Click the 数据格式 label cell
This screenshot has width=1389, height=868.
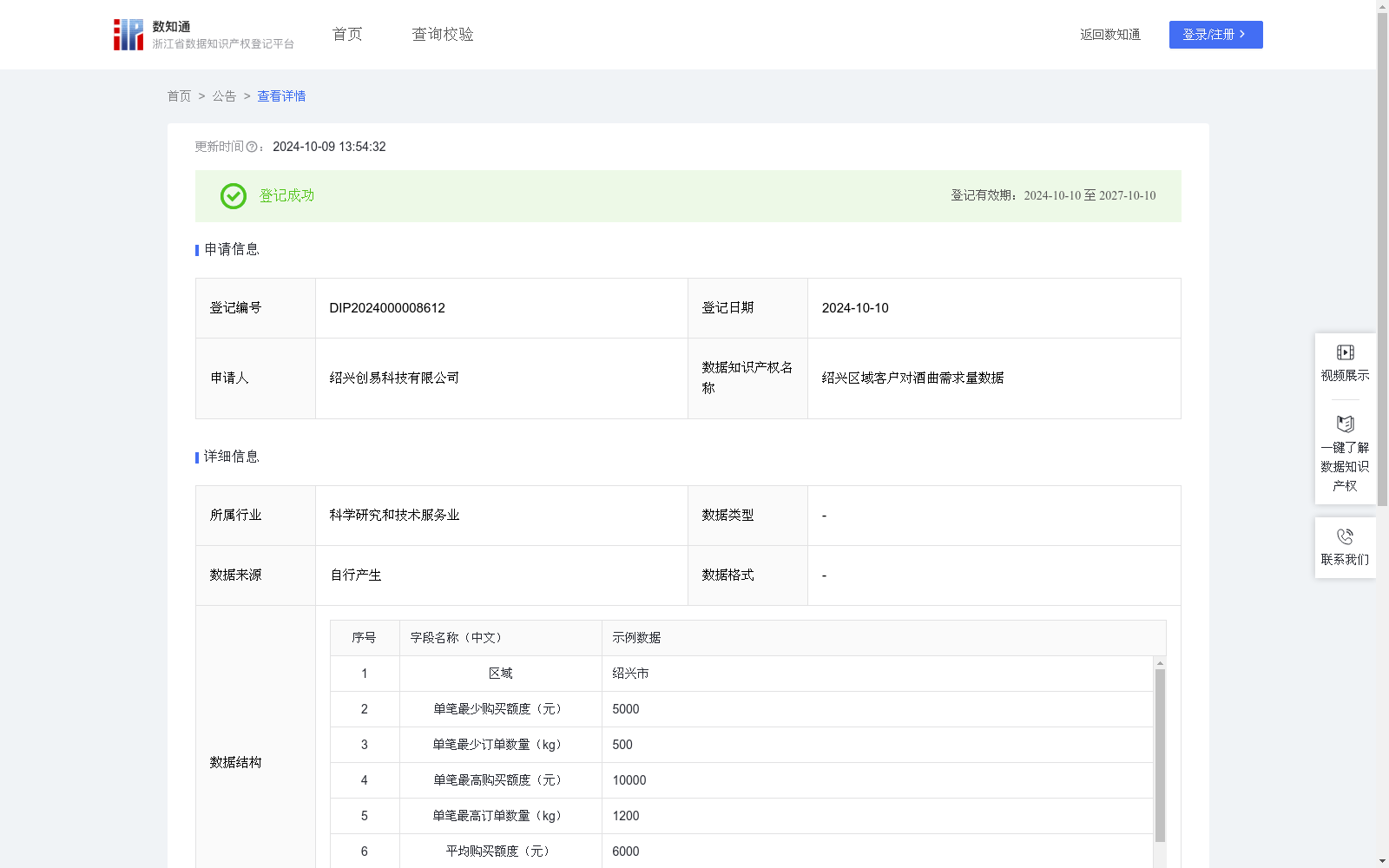coord(747,575)
